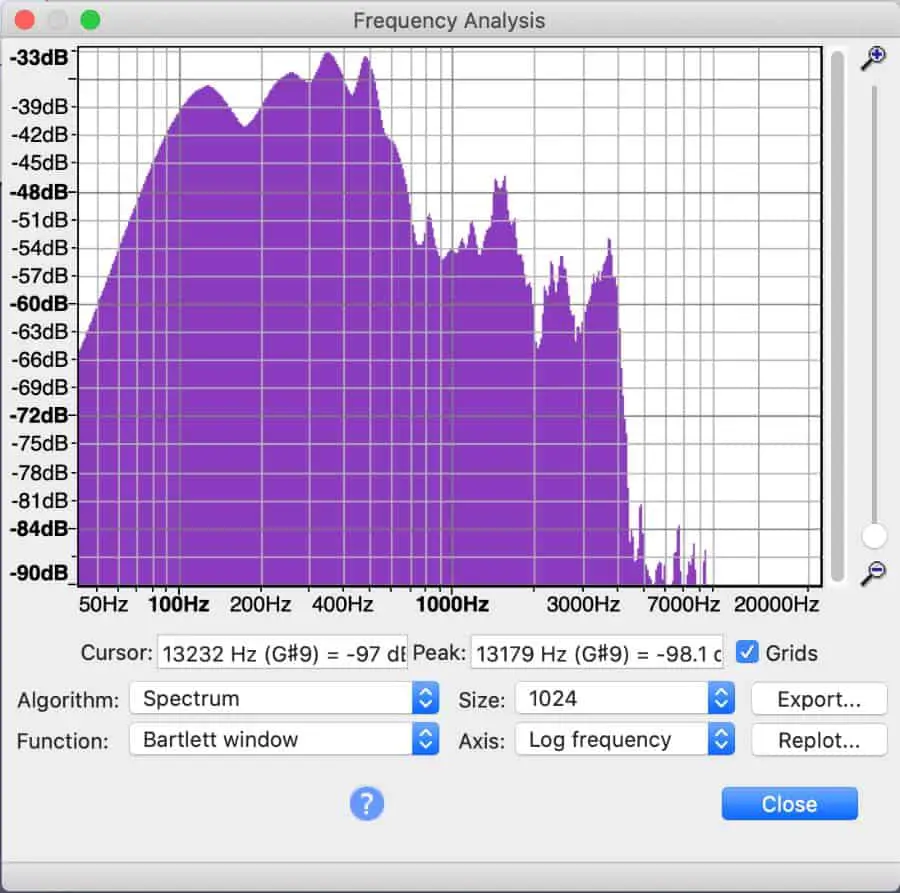
Task: Open help with the question mark icon
Action: pyautogui.click(x=367, y=803)
